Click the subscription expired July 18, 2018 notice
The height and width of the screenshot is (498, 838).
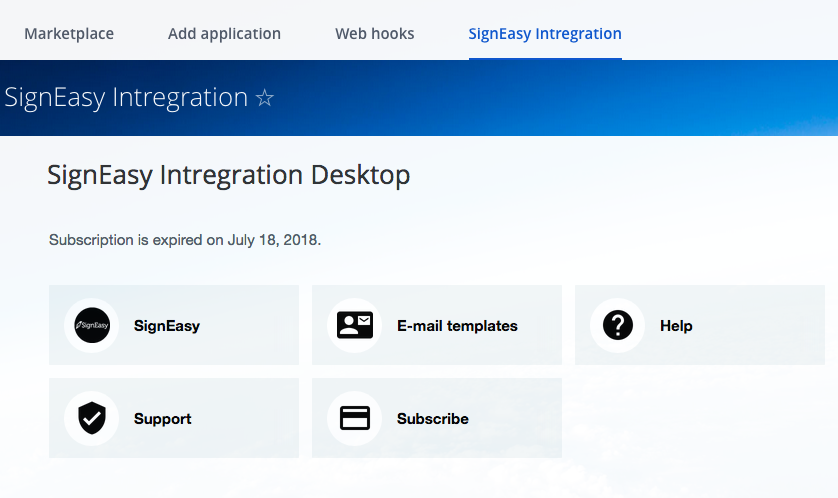[185, 240]
